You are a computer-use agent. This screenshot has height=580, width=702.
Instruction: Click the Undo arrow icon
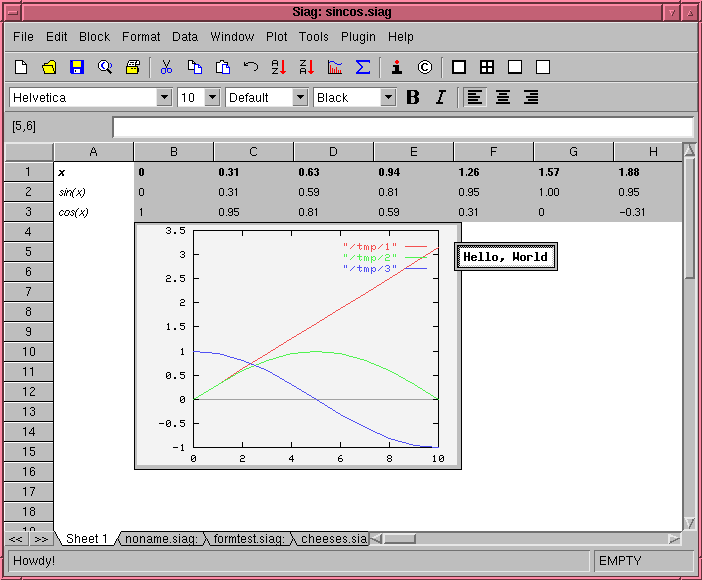pos(251,67)
